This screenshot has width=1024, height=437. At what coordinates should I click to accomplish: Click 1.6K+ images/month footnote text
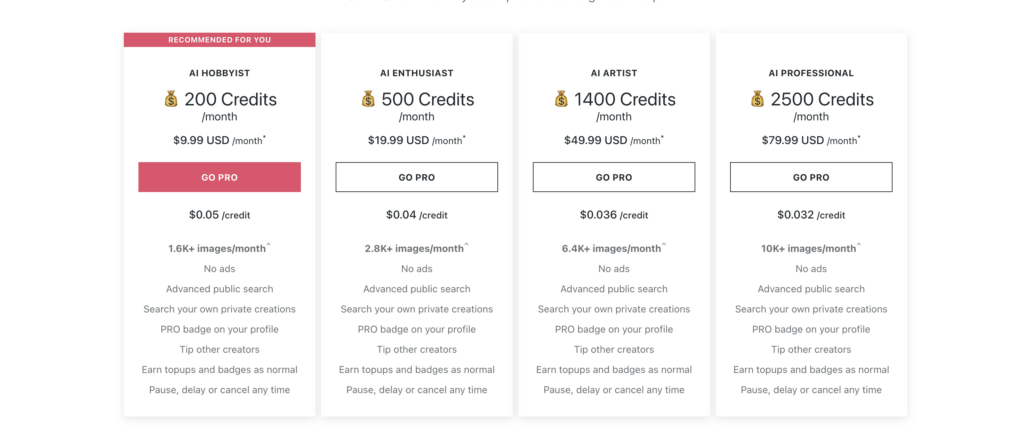(x=219, y=248)
